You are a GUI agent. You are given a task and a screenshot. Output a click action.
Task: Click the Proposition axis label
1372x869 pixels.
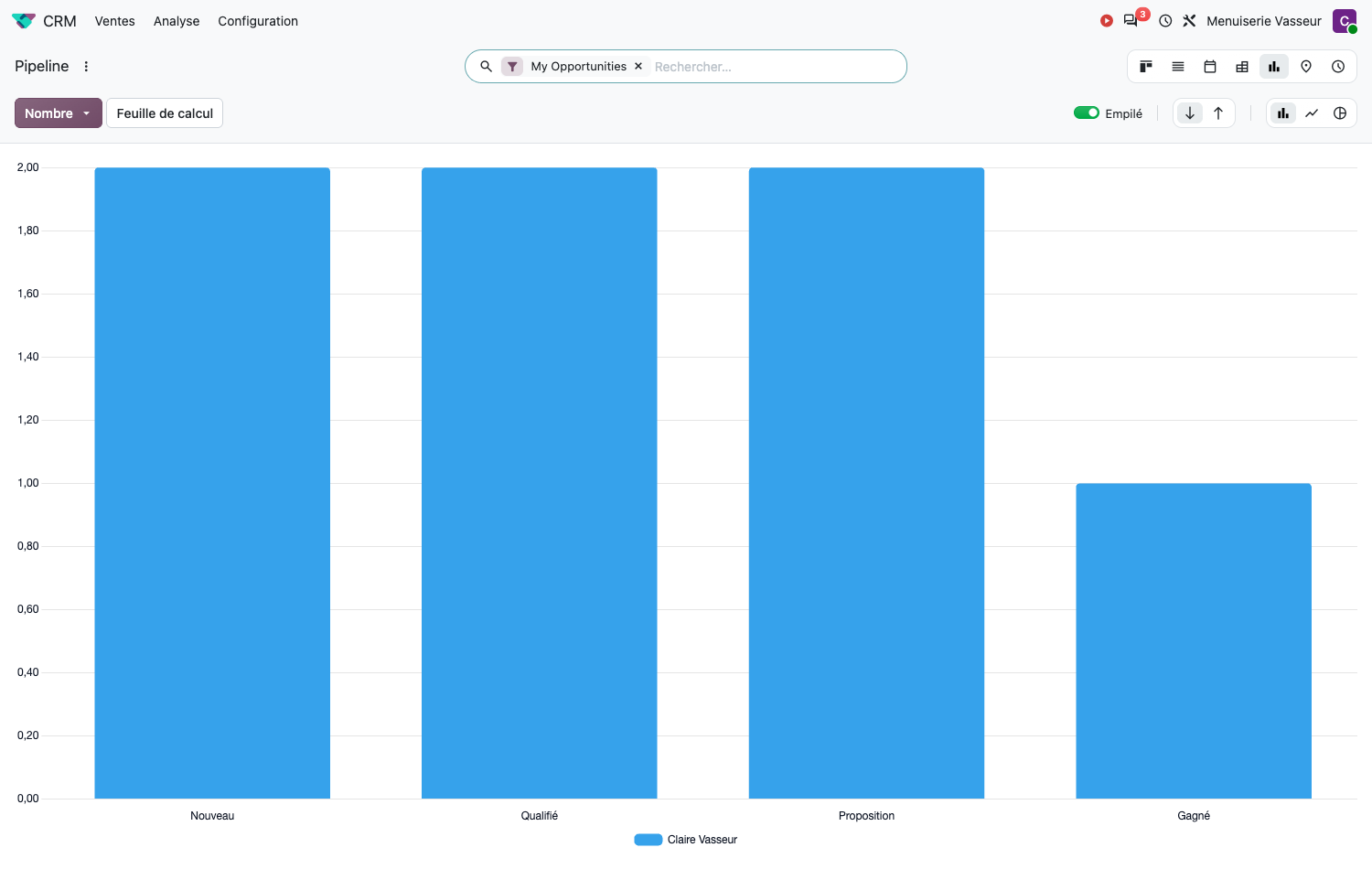[x=866, y=816]
